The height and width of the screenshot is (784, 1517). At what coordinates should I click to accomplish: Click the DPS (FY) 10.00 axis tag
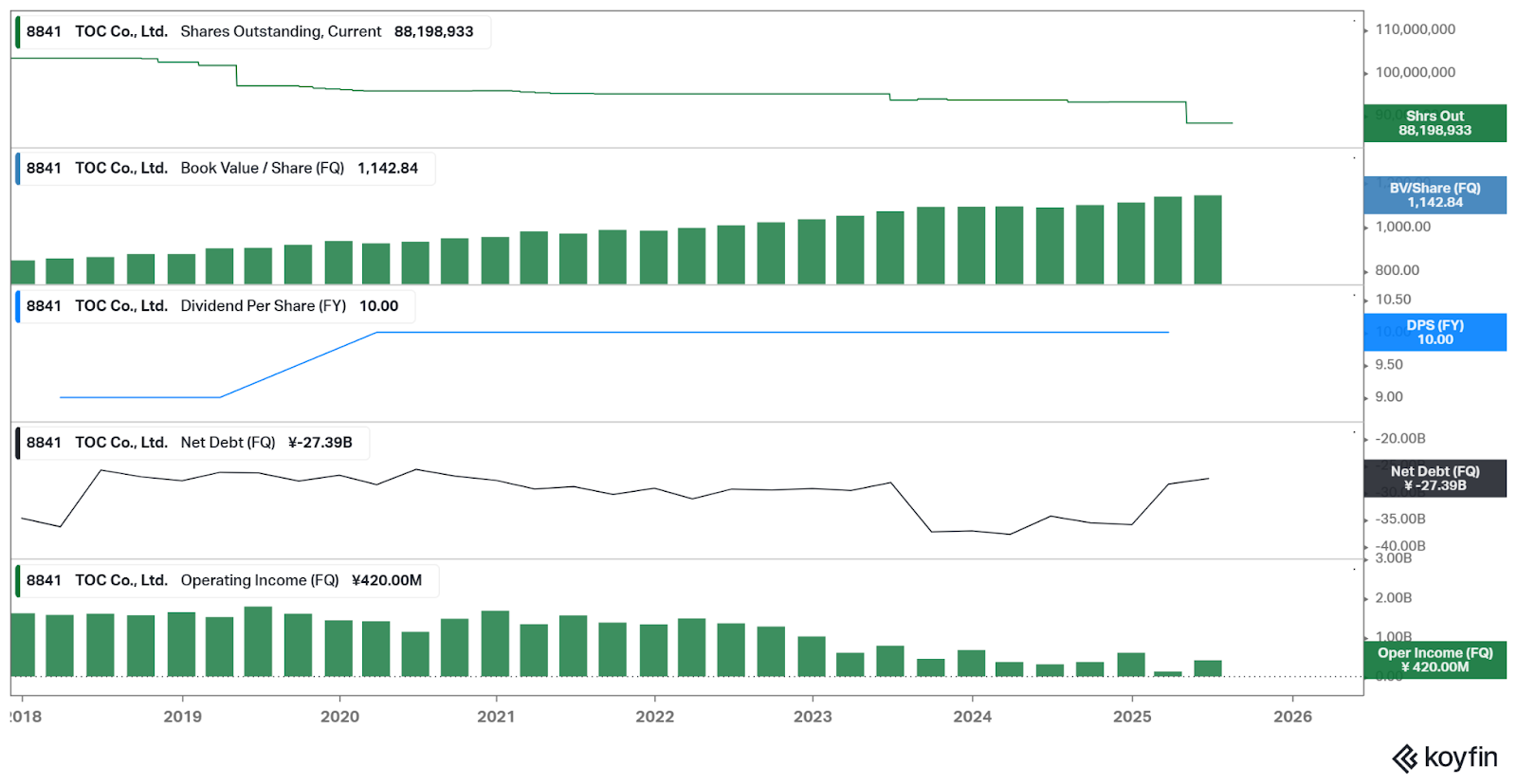pos(1435,333)
